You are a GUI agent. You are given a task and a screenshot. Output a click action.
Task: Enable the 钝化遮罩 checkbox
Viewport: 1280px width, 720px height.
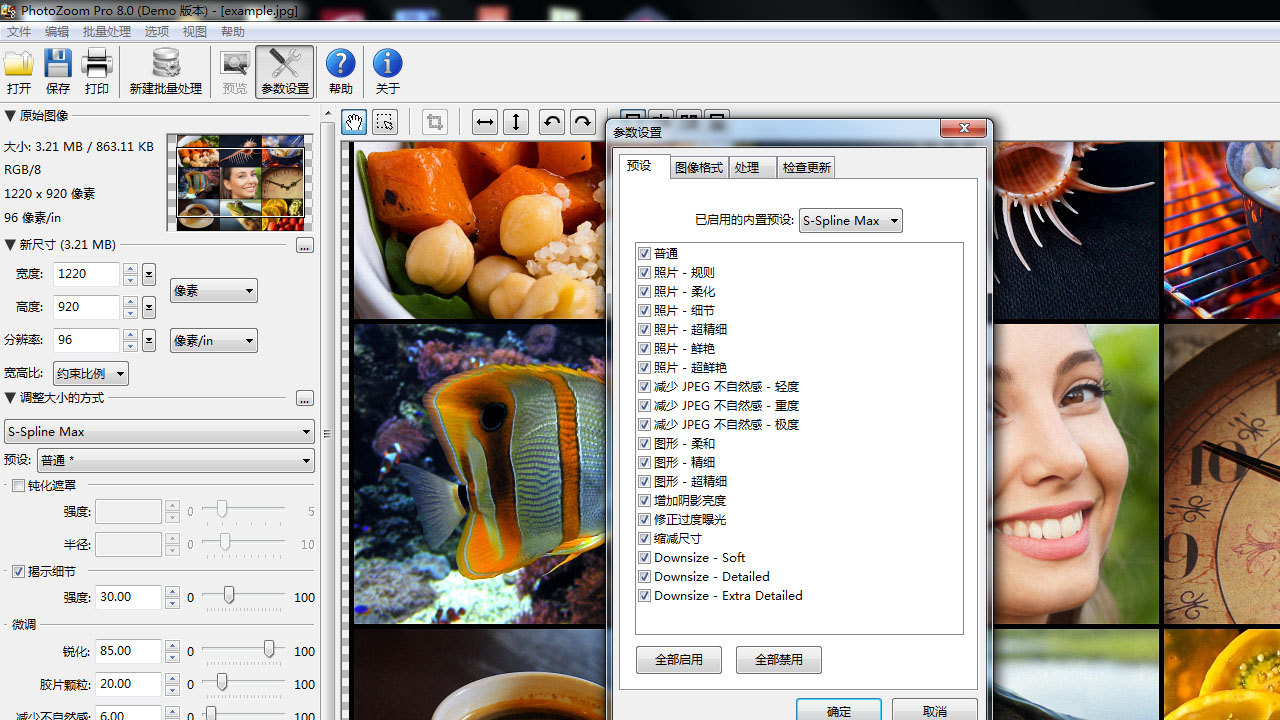18,485
